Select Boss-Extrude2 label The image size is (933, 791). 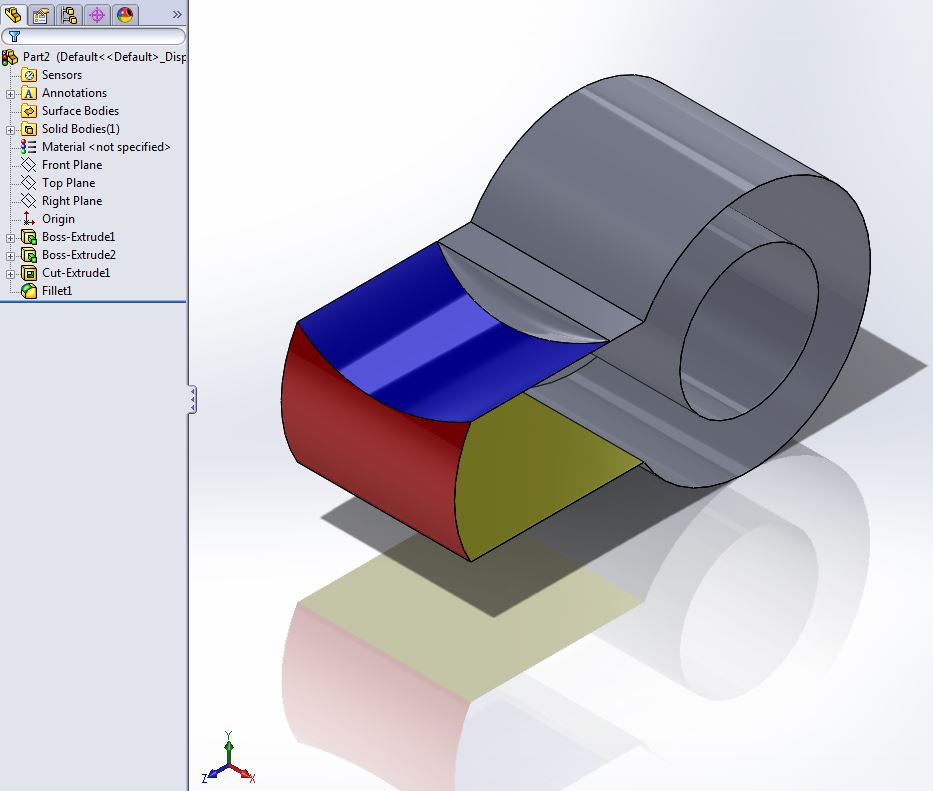[79, 254]
